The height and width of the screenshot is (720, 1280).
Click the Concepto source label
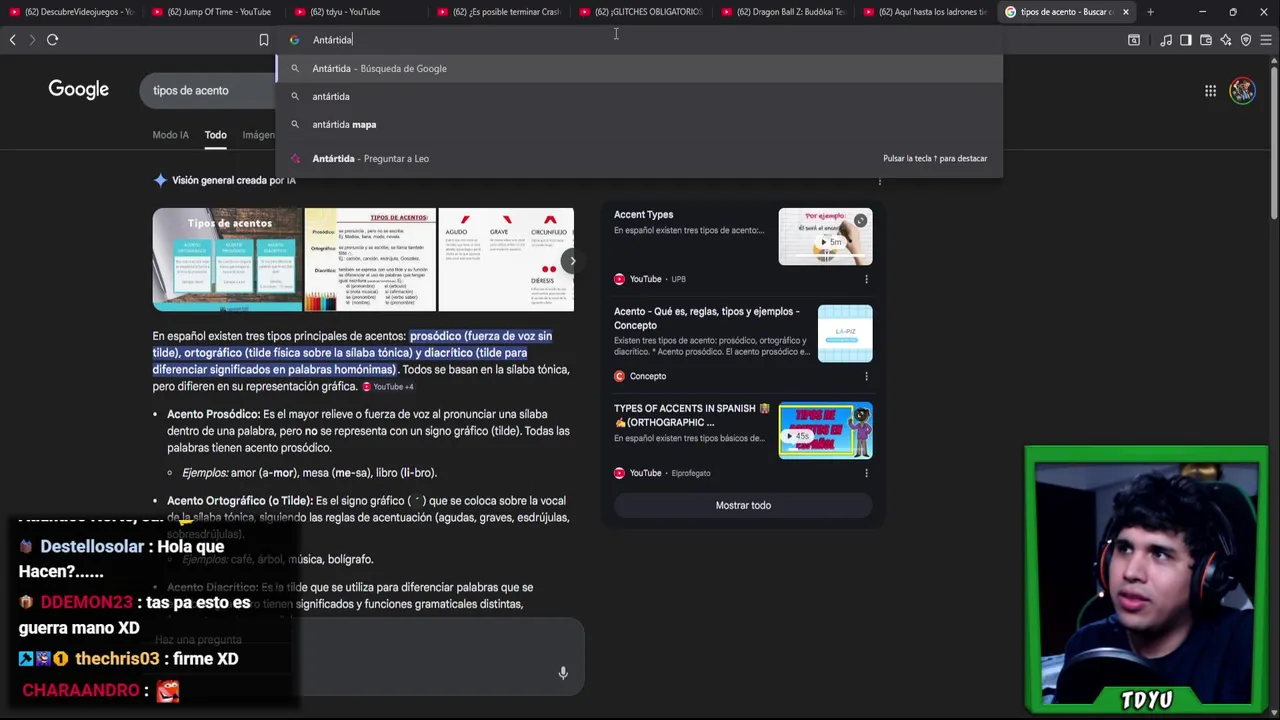(x=648, y=376)
